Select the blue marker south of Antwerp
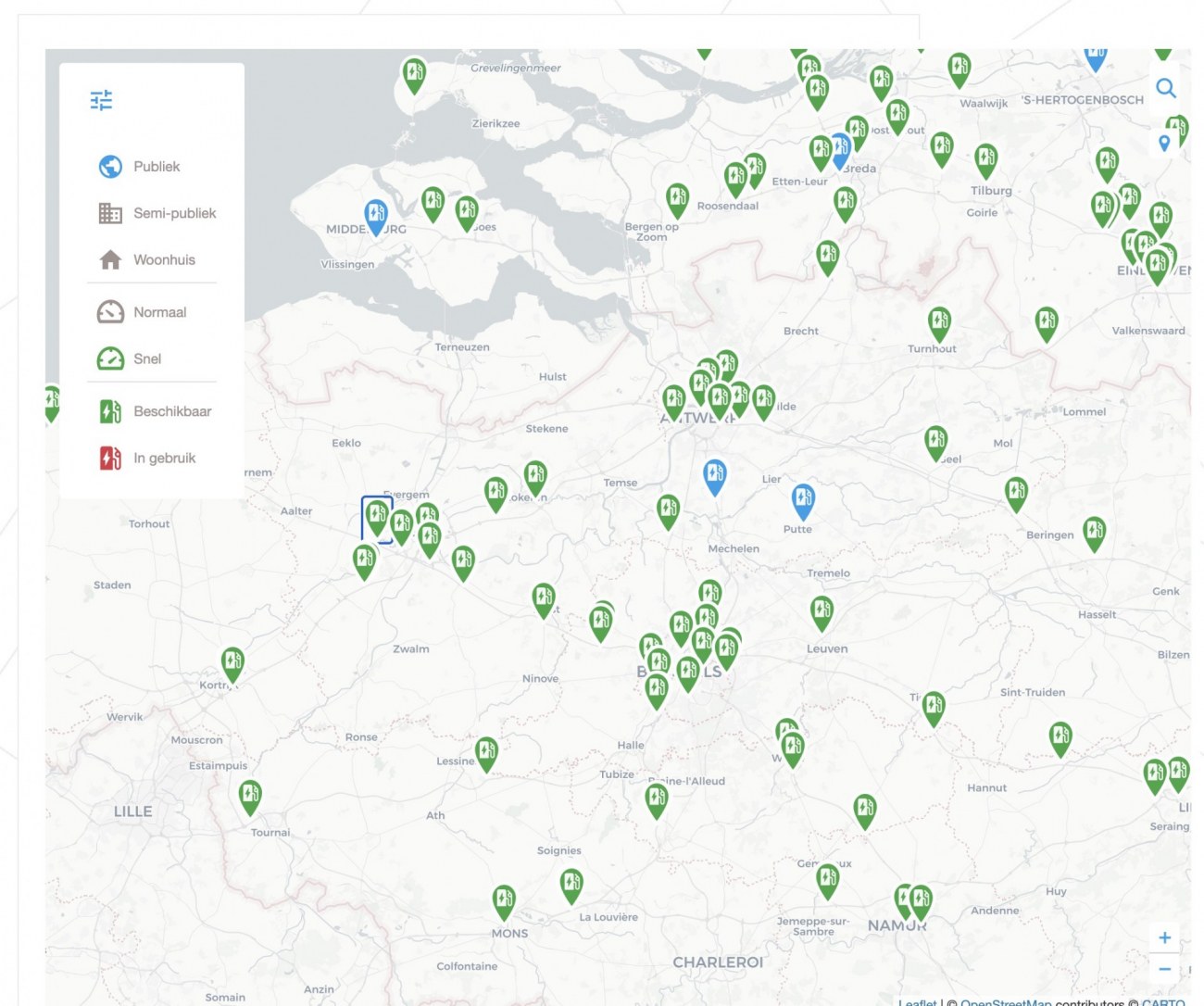 [714, 477]
